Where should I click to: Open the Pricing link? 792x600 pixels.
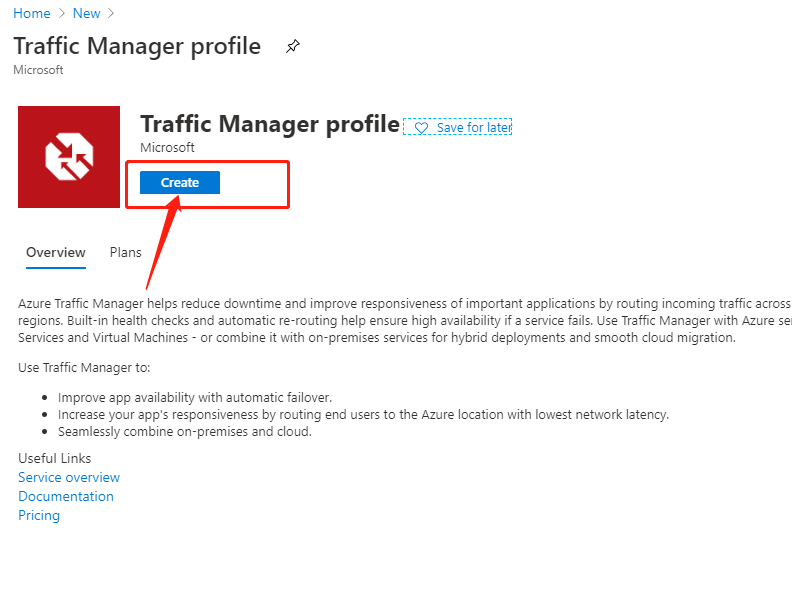[39, 515]
